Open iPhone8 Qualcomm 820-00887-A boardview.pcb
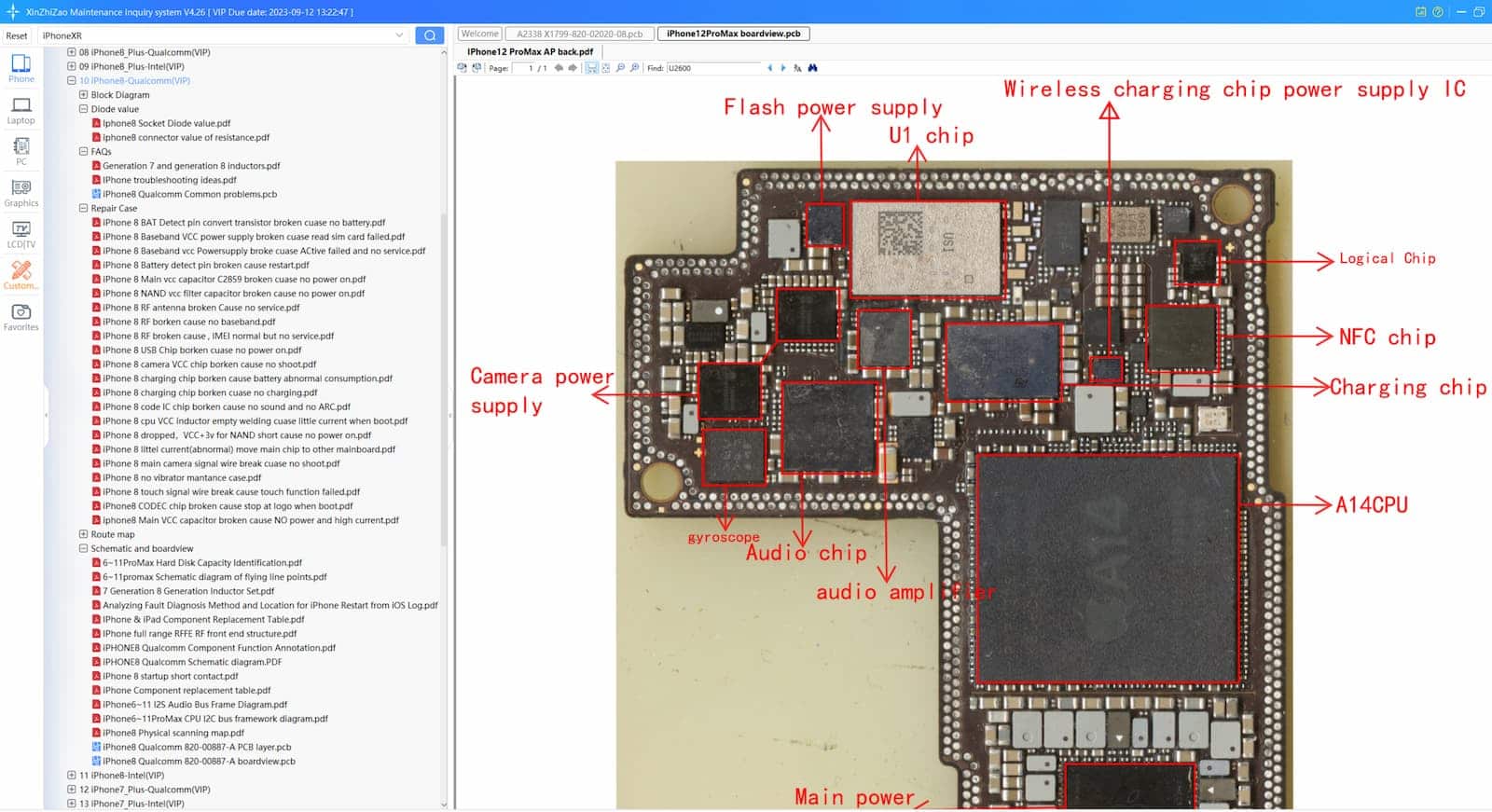The image size is (1492, 812). coord(199,762)
